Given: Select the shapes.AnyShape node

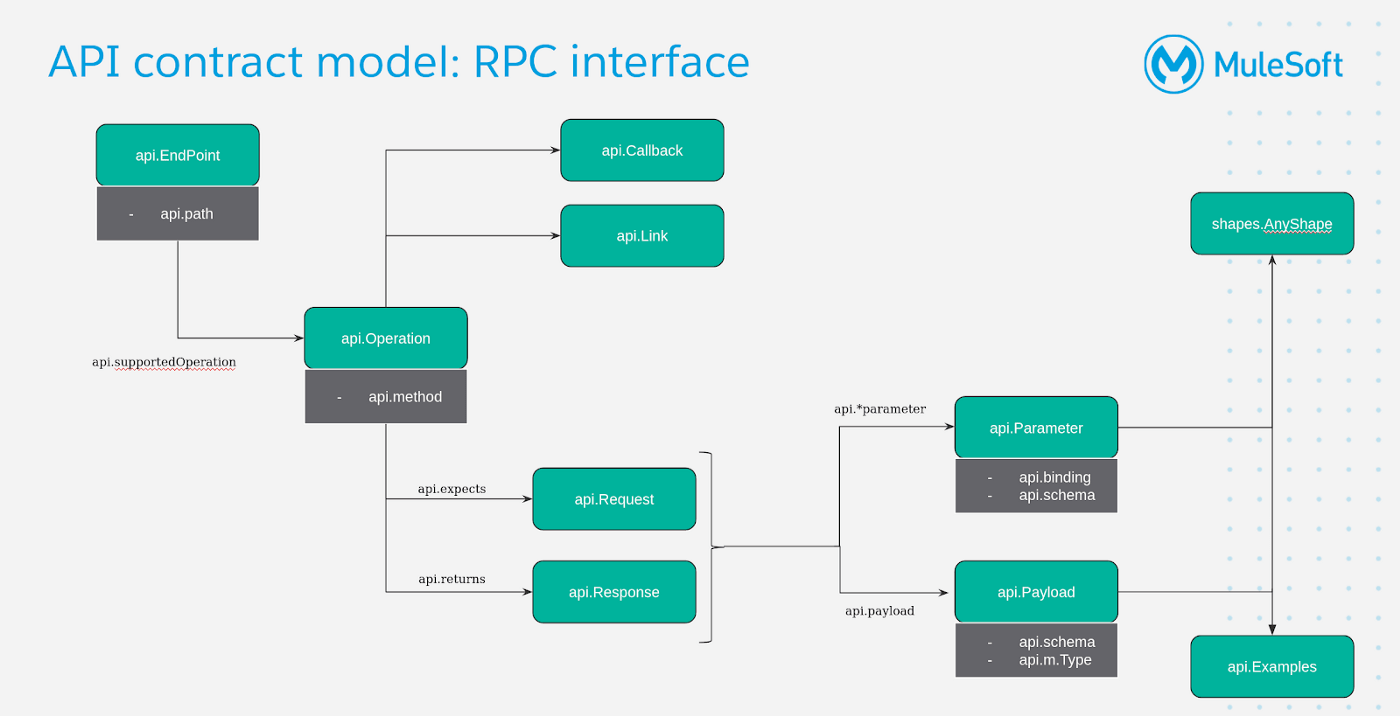Looking at the screenshot, I should (x=1270, y=223).
